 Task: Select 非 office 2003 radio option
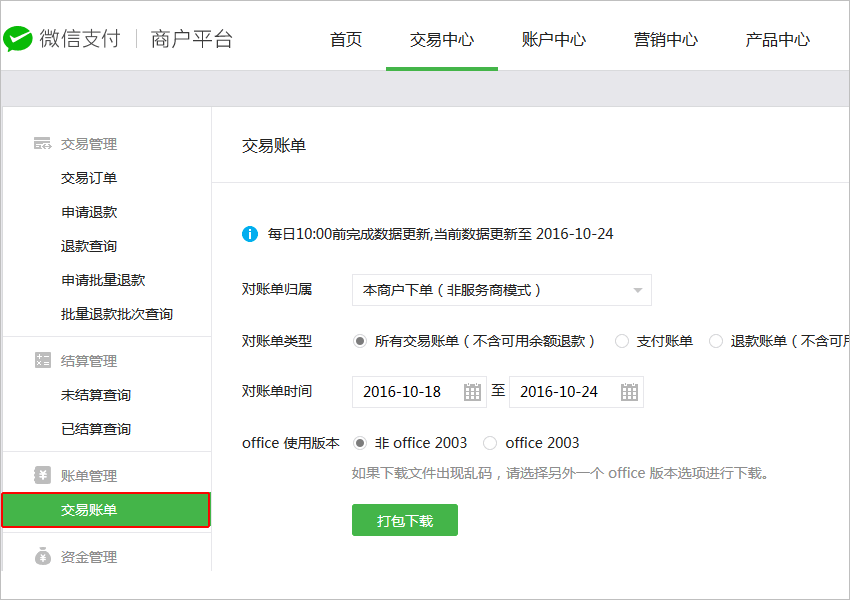[360, 443]
